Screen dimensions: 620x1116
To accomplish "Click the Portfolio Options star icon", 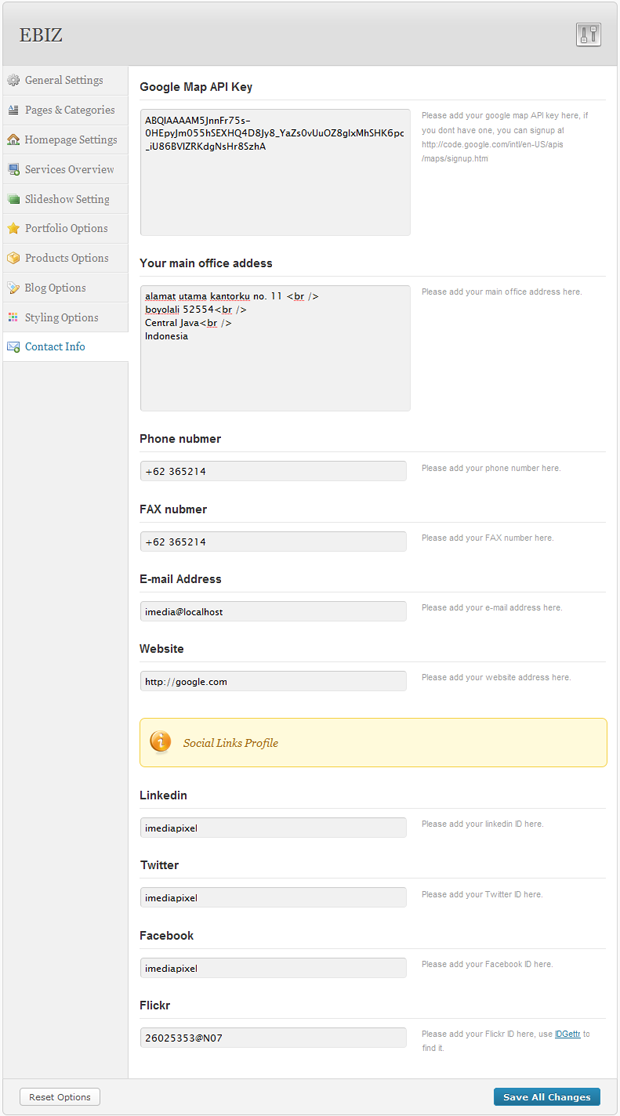I will click(x=14, y=229).
